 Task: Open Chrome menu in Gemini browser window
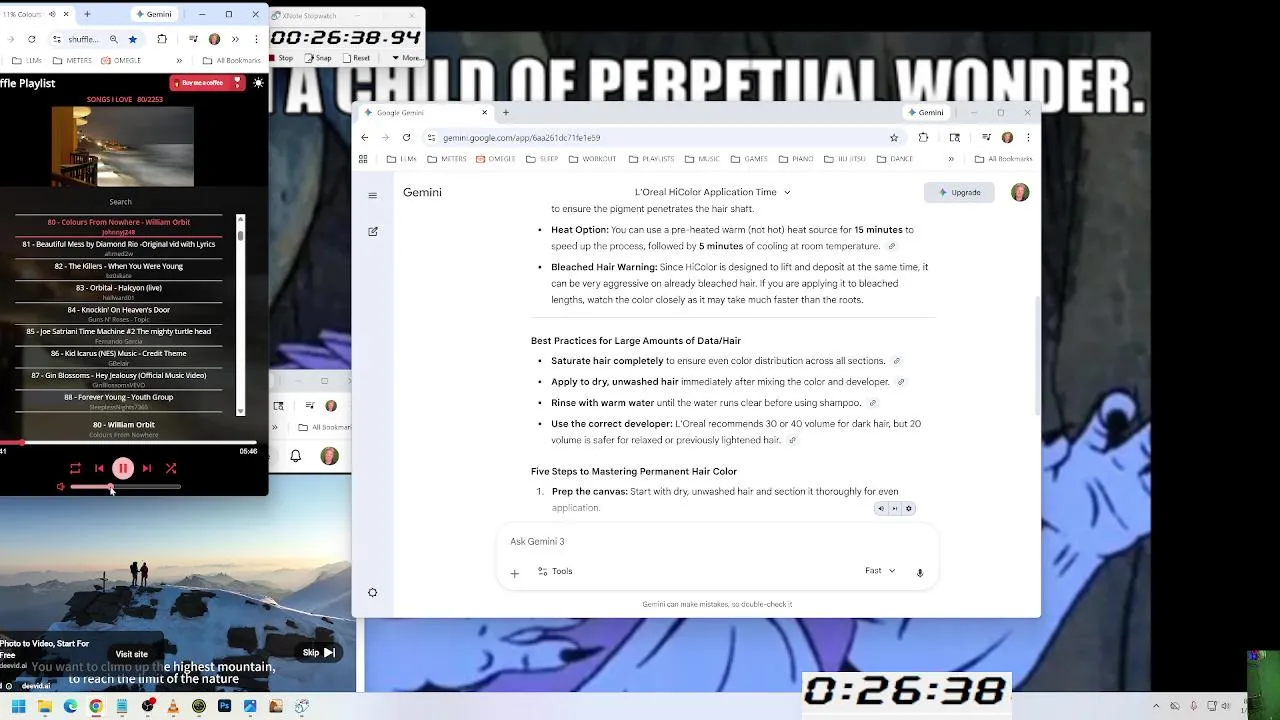(1028, 137)
